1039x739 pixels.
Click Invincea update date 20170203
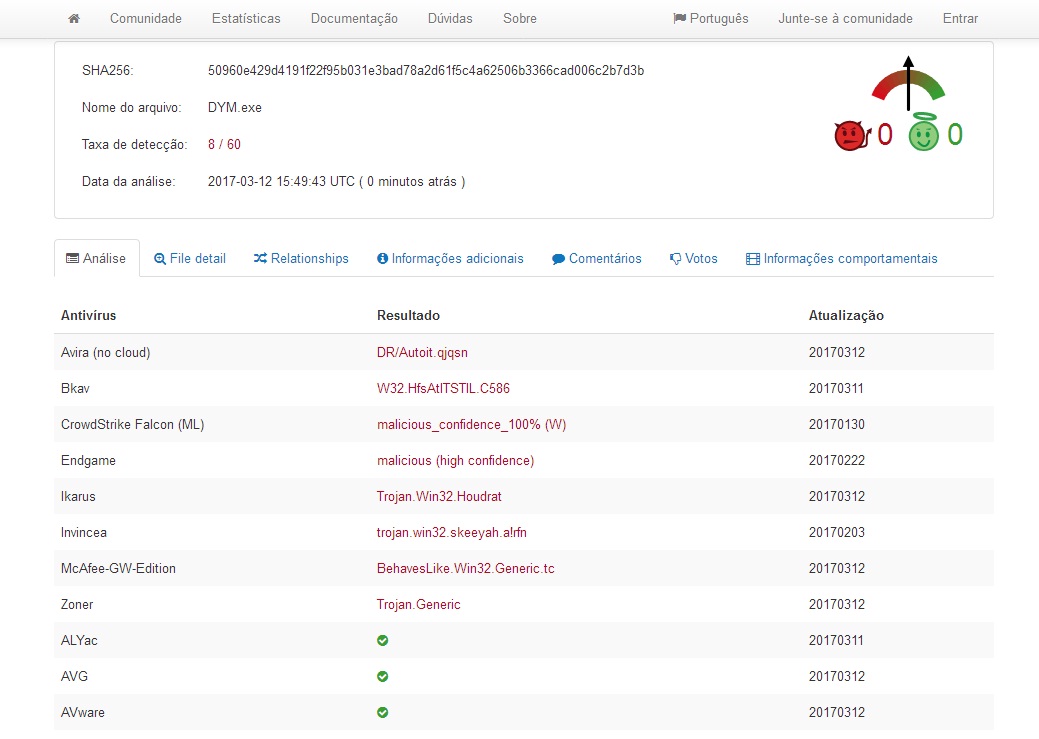tap(836, 532)
